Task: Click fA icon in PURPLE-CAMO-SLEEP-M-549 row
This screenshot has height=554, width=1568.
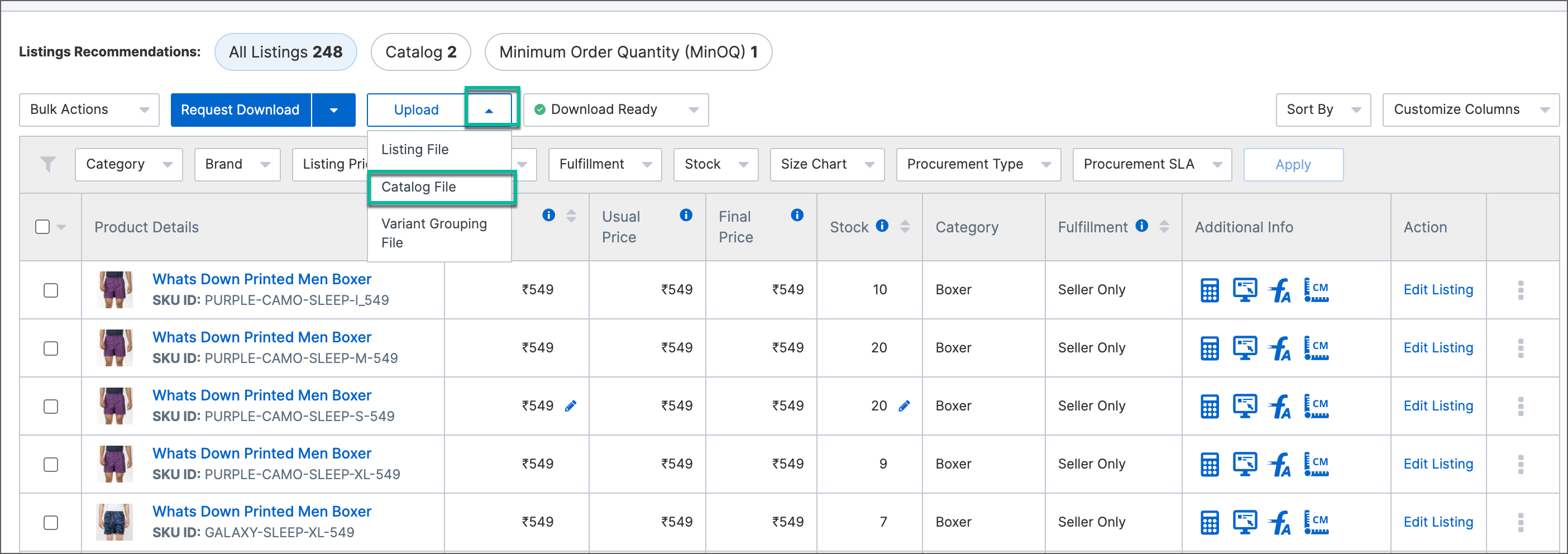Action: tap(1279, 348)
